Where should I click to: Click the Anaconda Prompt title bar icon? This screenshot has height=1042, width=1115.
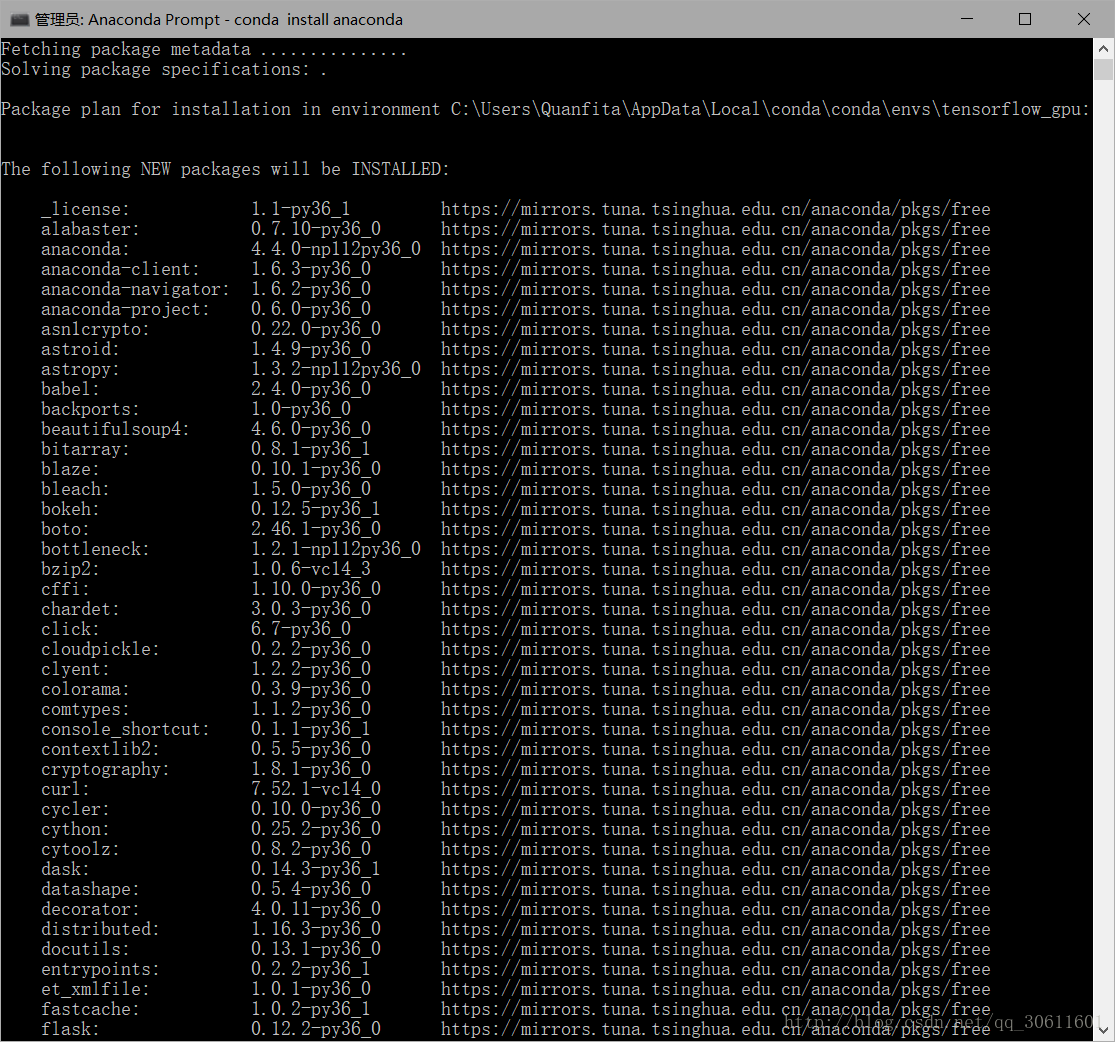pyautogui.click(x=19, y=19)
